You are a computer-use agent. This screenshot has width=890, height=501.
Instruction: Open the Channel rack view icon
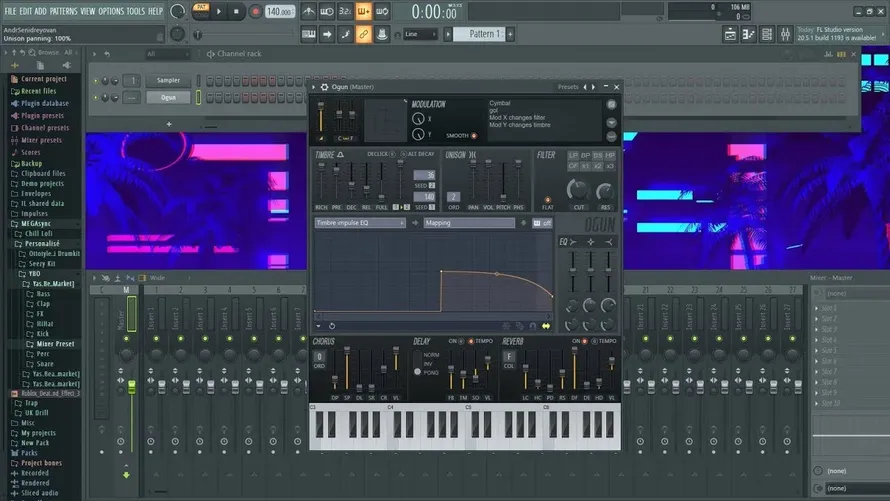pyautogui.click(x=767, y=34)
